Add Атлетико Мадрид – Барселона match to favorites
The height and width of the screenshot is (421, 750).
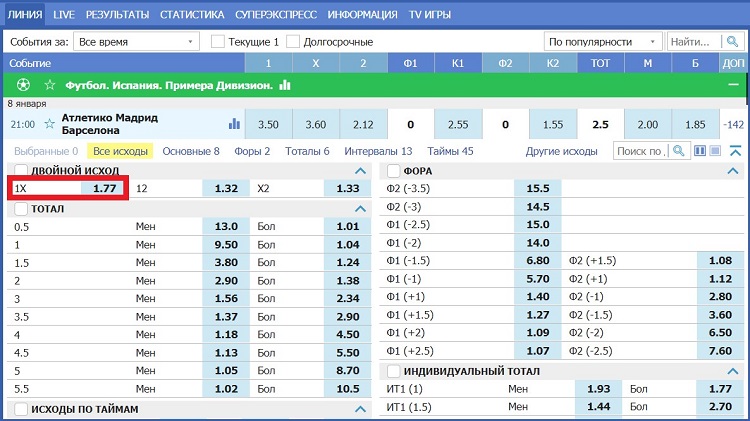point(49,125)
